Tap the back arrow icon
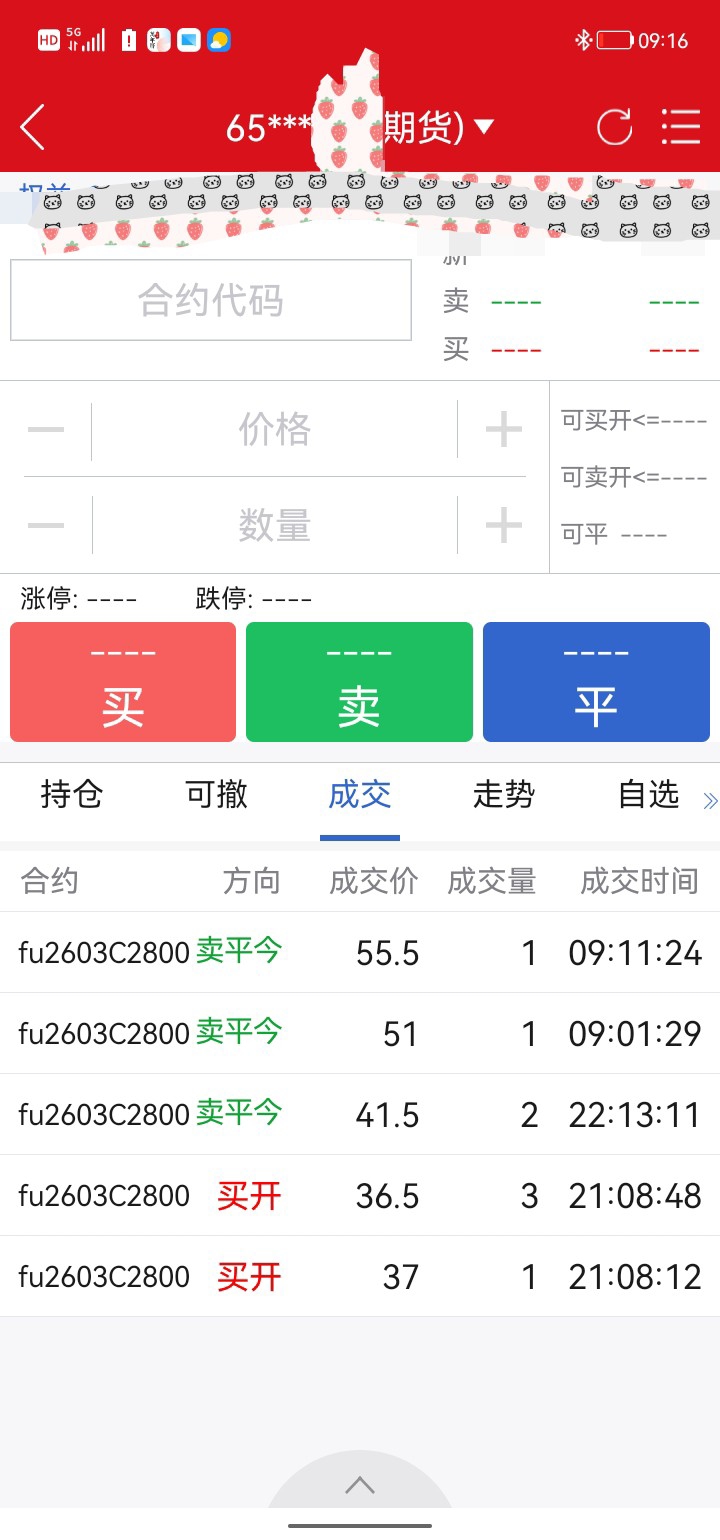Screen dimensions: 720x1540 click(x=32, y=128)
